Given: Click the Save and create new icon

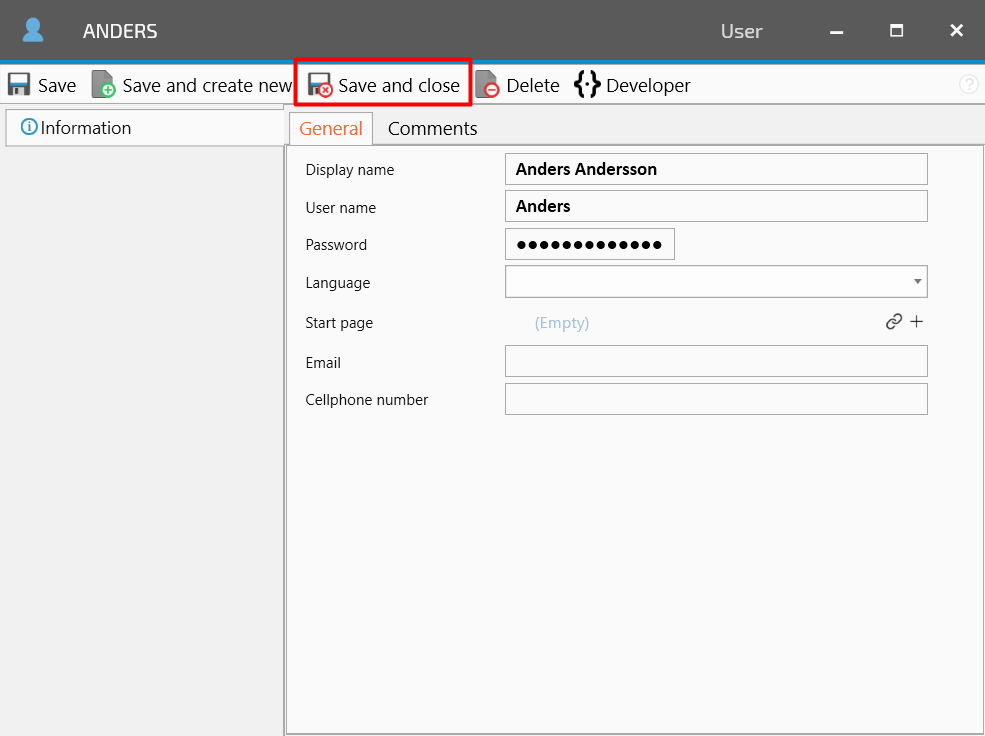Looking at the screenshot, I should tap(104, 85).
